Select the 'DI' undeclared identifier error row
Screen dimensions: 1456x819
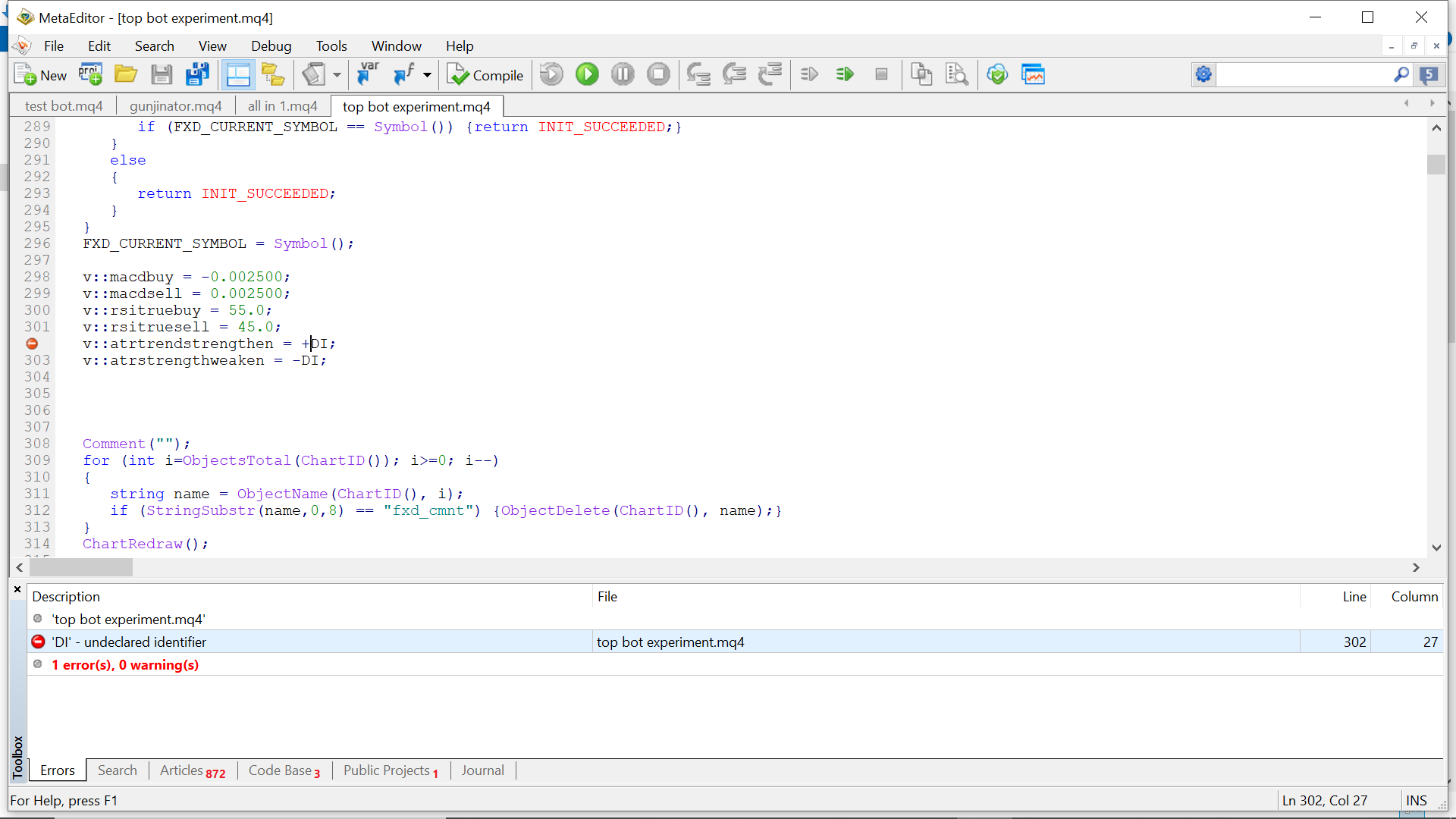[736, 642]
